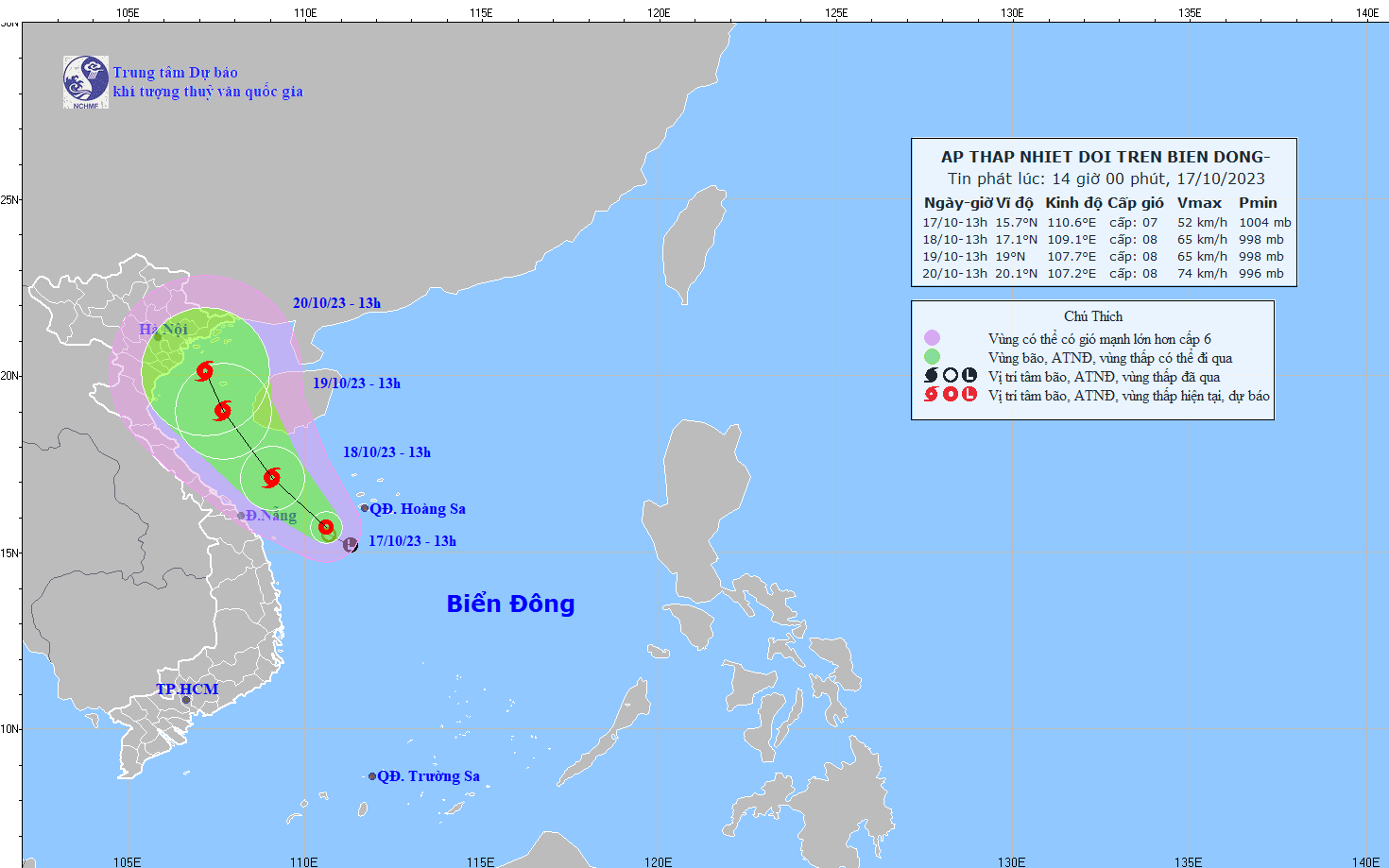This screenshot has width=1389, height=868.
Task: Click the '17/10/23 - 13h' position label
Action: tap(412, 541)
